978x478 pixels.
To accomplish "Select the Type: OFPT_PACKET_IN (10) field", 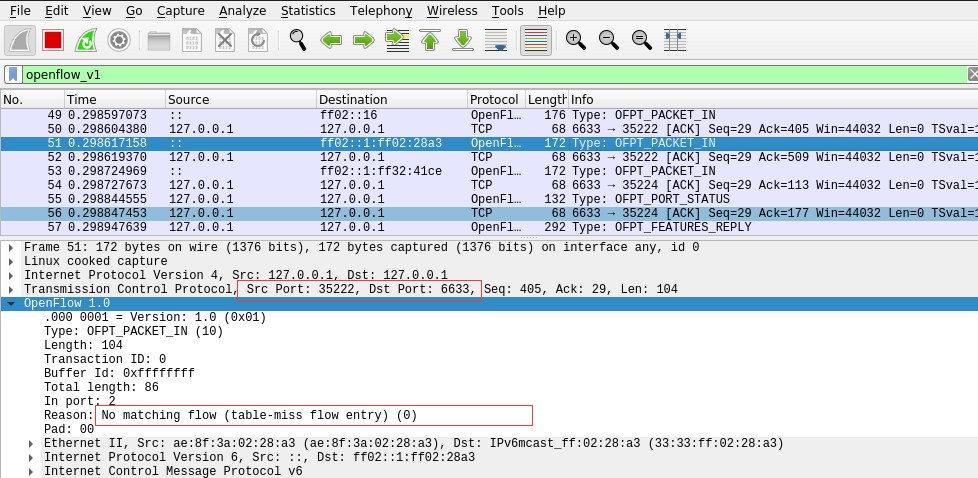I will [x=133, y=331].
